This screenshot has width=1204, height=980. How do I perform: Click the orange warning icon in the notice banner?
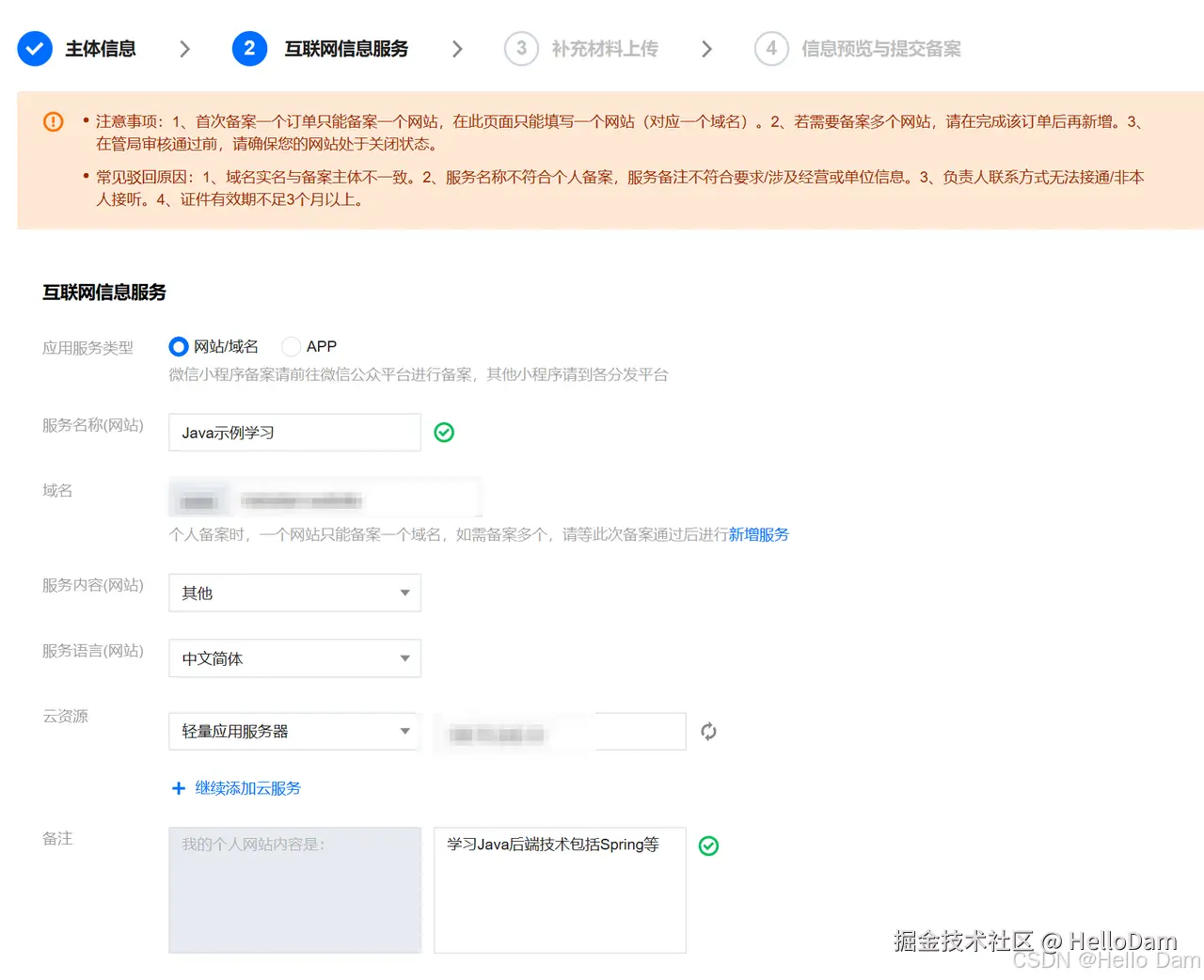click(x=53, y=121)
